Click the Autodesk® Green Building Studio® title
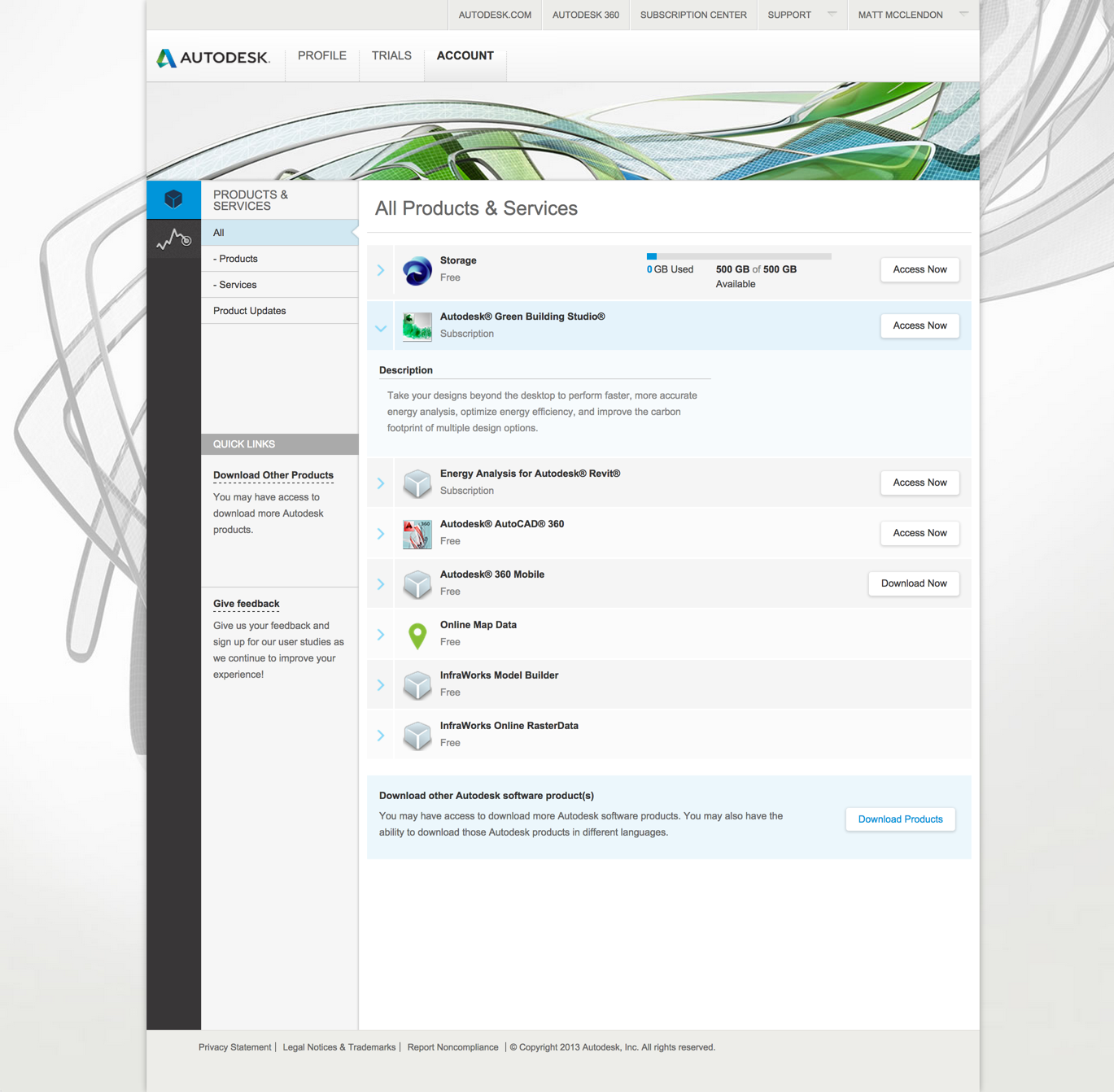The image size is (1114, 1092). point(522,317)
